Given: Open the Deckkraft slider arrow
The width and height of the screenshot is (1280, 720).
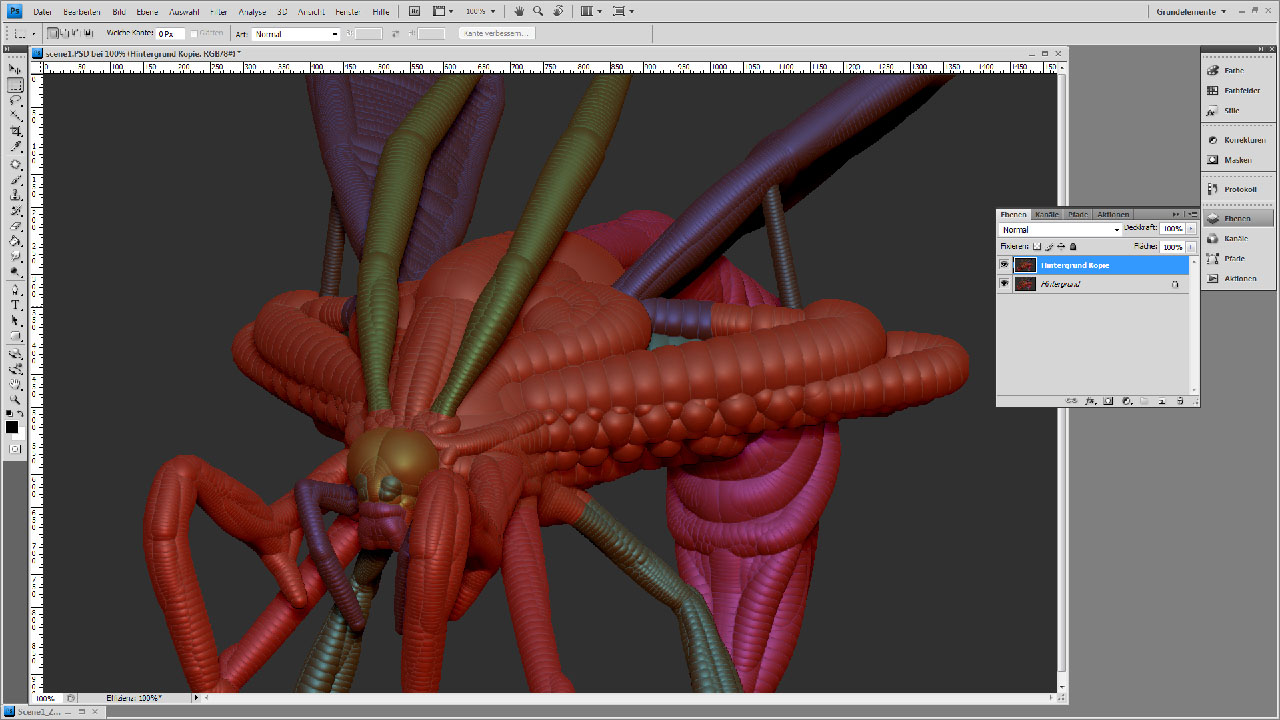Looking at the screenshot, I should click(1191, 229).
